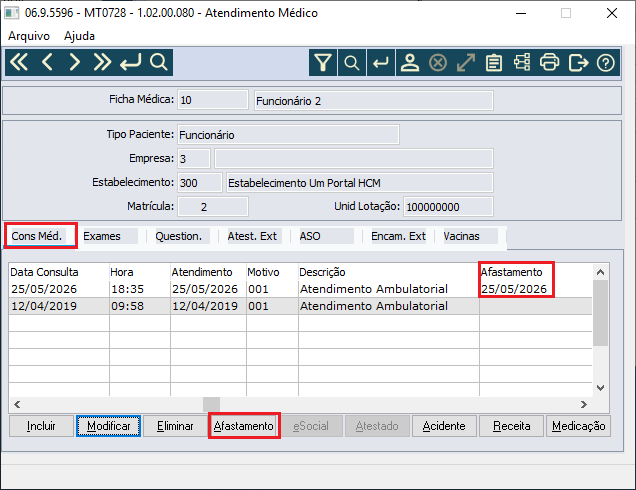The width and height of the screenshot is (636, 490).
Task: Click the Tipo Paciente field
Action: (288, 135)
